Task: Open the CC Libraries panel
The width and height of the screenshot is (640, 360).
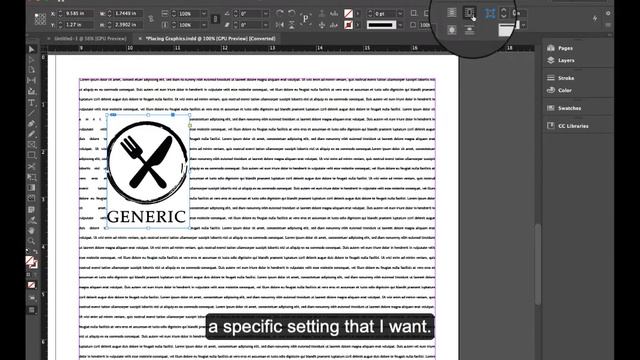Action: click(x=567, y=126)
